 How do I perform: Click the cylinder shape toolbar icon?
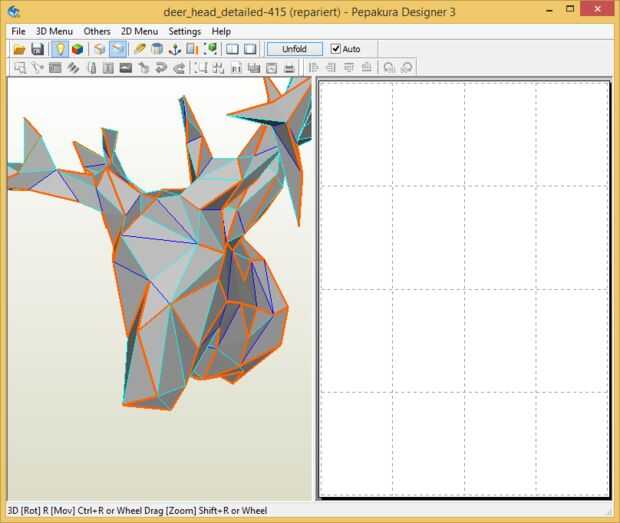tap(157, 49)
